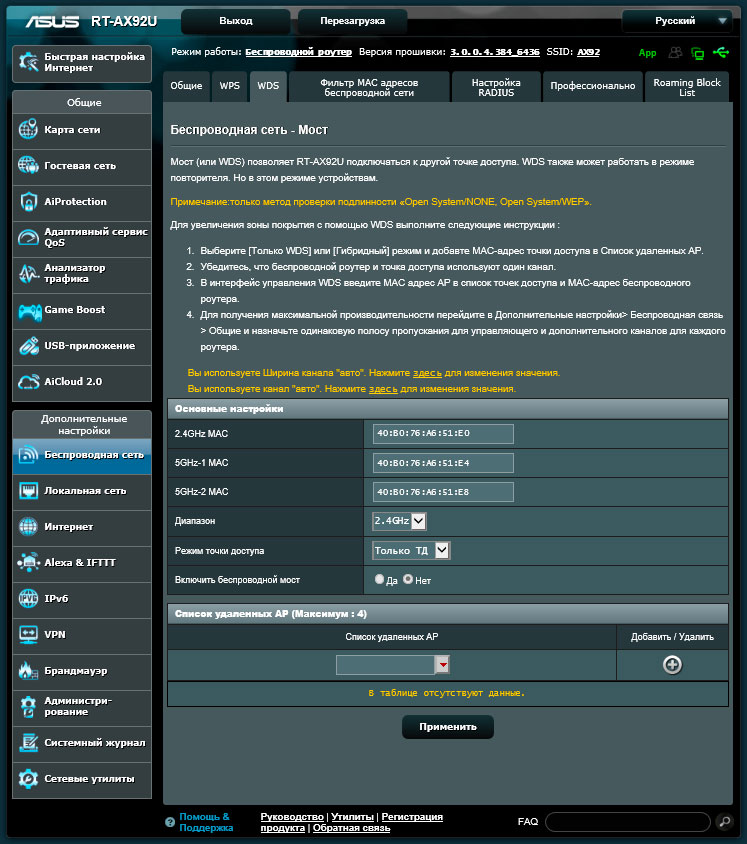747x844 pixels.
Task: Open the Настройка RADIUS tab
Action: click(496, 87)
